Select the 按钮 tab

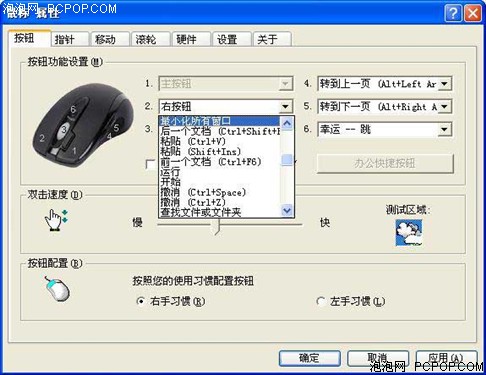[29, 38]
